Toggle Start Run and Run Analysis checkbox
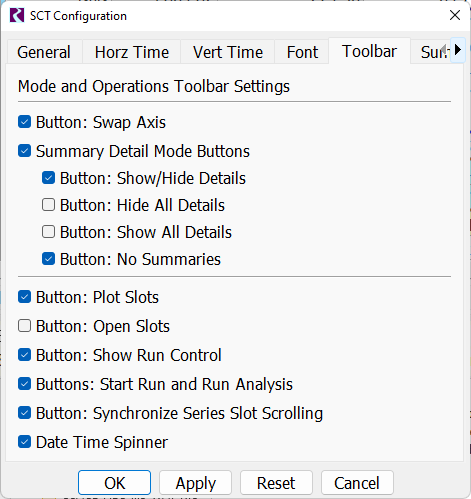 25,384
